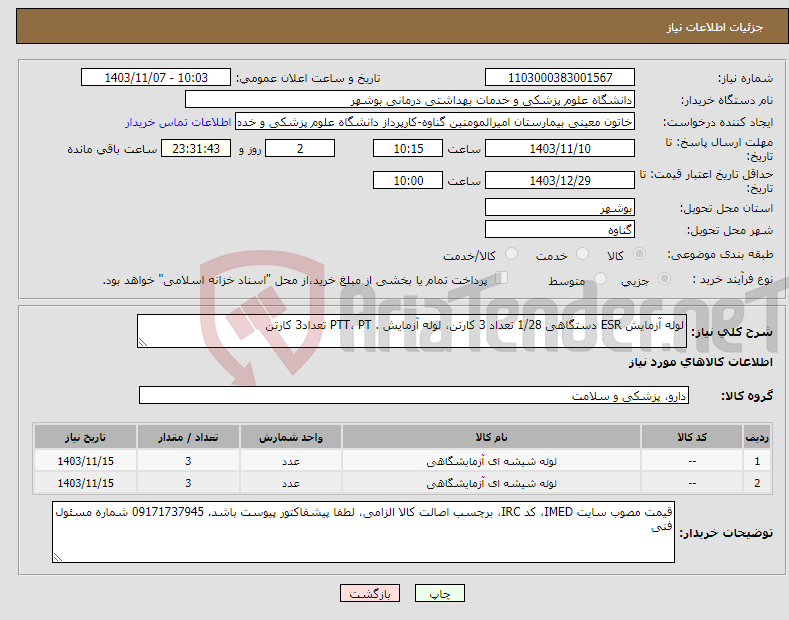Click row 2 quantity value 3
789x620 pixels.
click(x=188, y=483)
